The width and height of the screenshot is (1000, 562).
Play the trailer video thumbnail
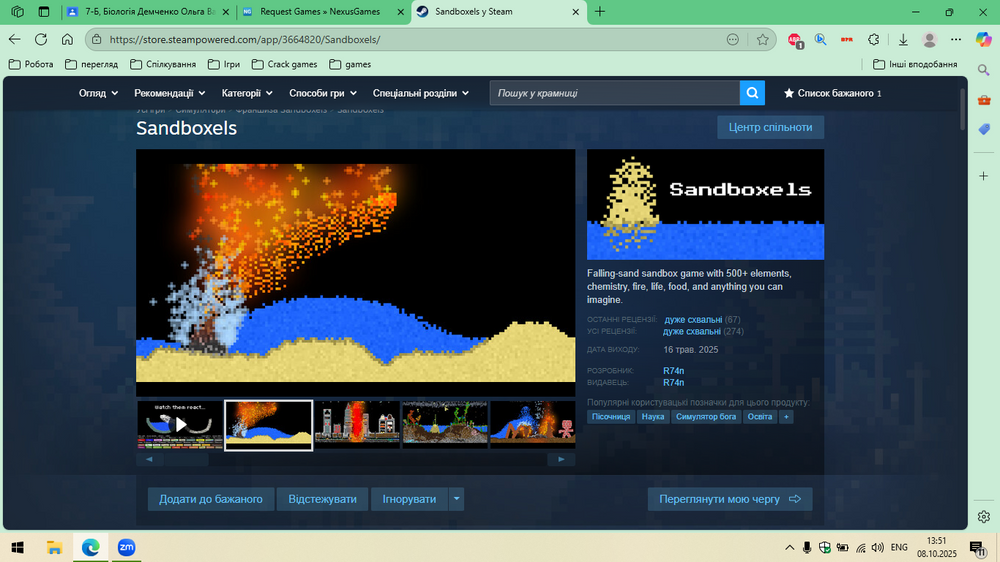[180, 424]
